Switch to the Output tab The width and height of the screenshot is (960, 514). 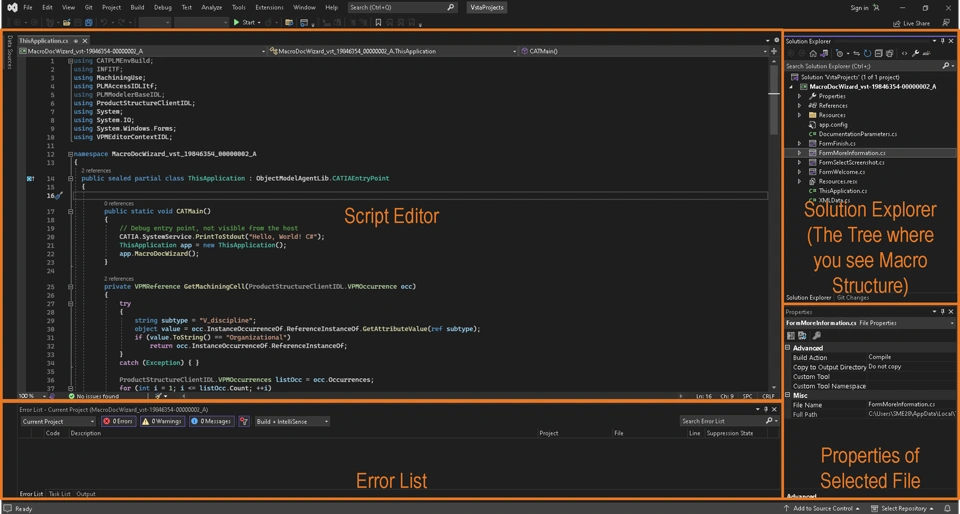click(86, 494)
